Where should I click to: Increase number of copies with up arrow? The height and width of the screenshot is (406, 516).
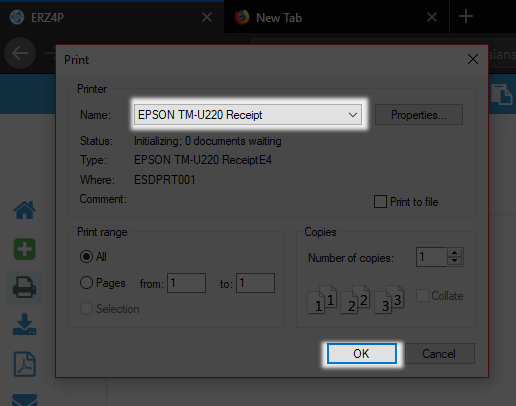tap(455, 253)
